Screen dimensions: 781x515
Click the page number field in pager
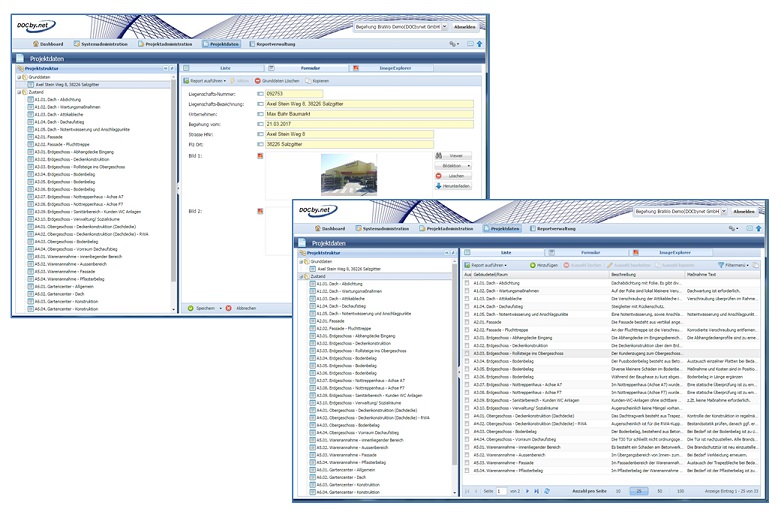pyautogui.click(x=501, y=491)
